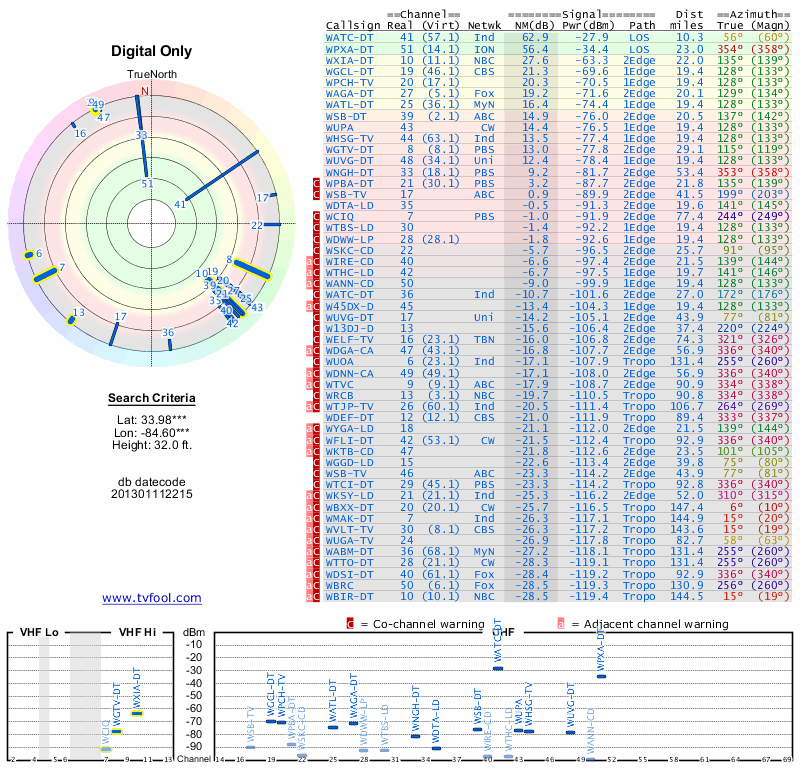
Task: Click warning icon on WUGA-TV row
Action: point(313,540)
